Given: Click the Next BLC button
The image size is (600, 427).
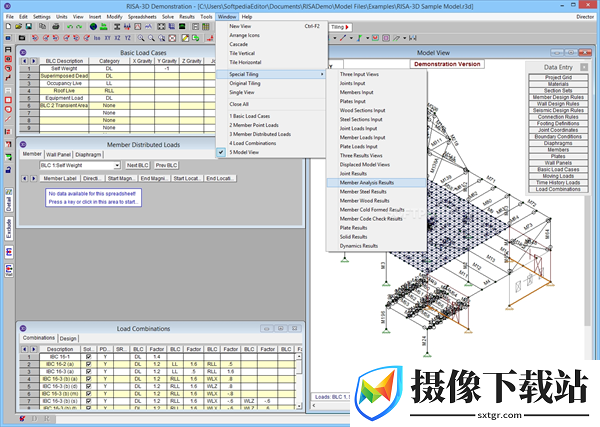Looking at the screenshot, I should 137,165.
